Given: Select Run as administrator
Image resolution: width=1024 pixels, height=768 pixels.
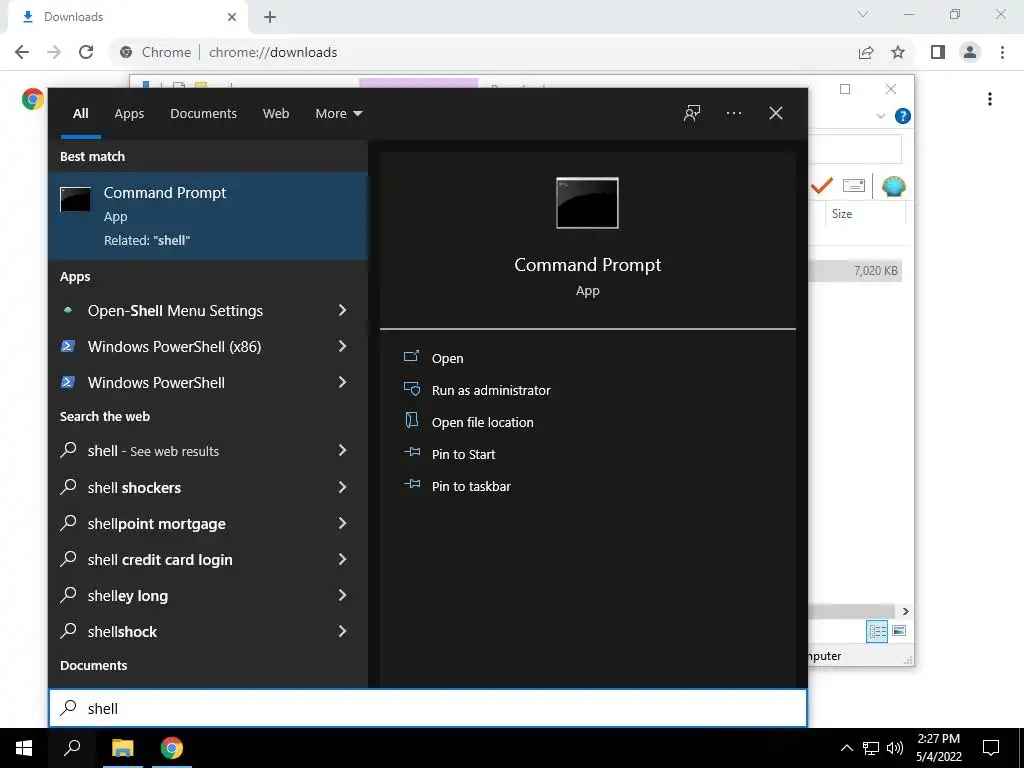Looking at the screenshot, I should pos(490,390).
